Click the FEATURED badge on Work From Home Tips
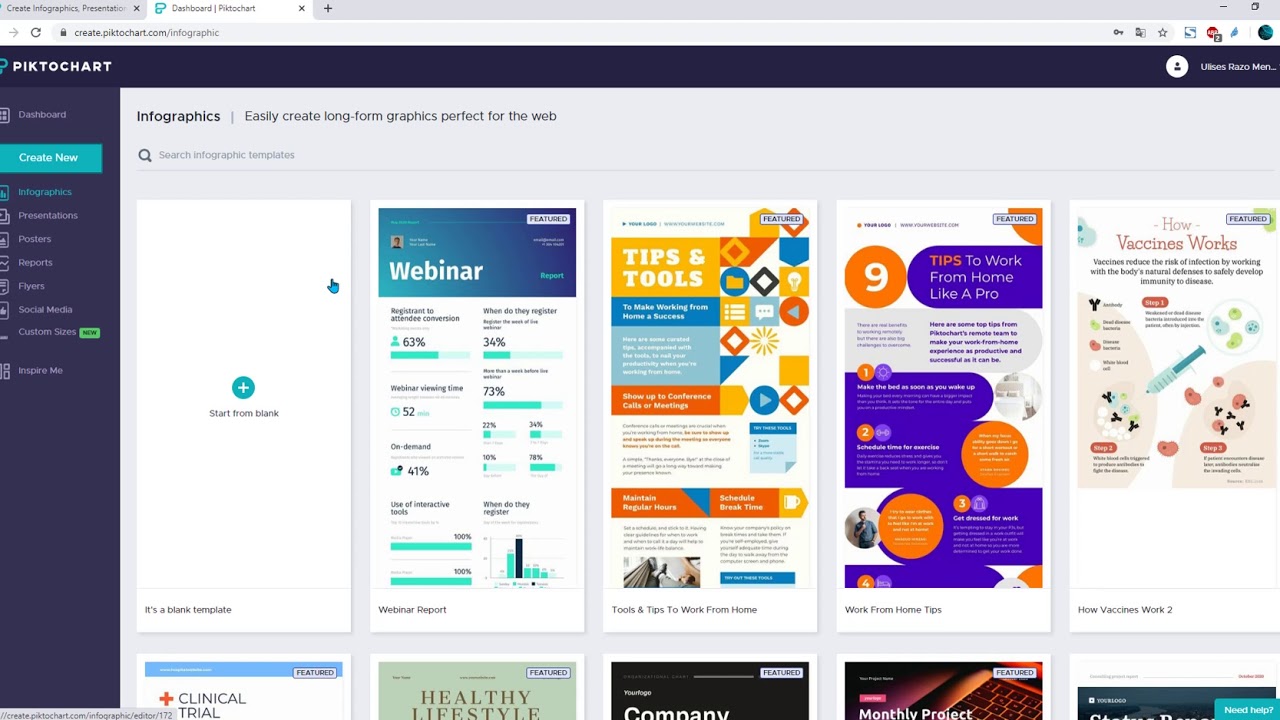The width and height of the screenshot is (1280, 720). point(1014,219)
